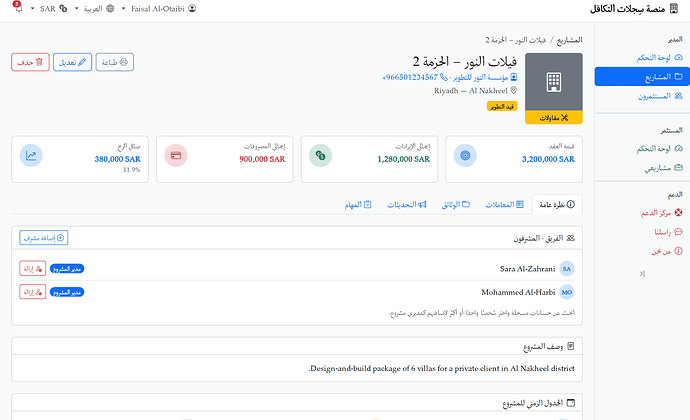
Task: Click the Sara Al-Zahrani name
Action: (527, 269)
